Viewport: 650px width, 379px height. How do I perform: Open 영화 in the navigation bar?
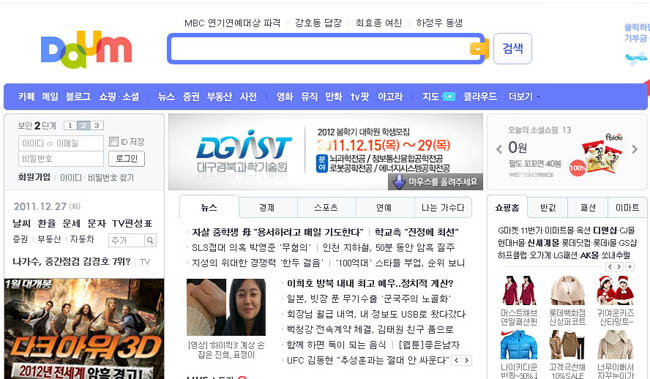[x=285, y=97]
